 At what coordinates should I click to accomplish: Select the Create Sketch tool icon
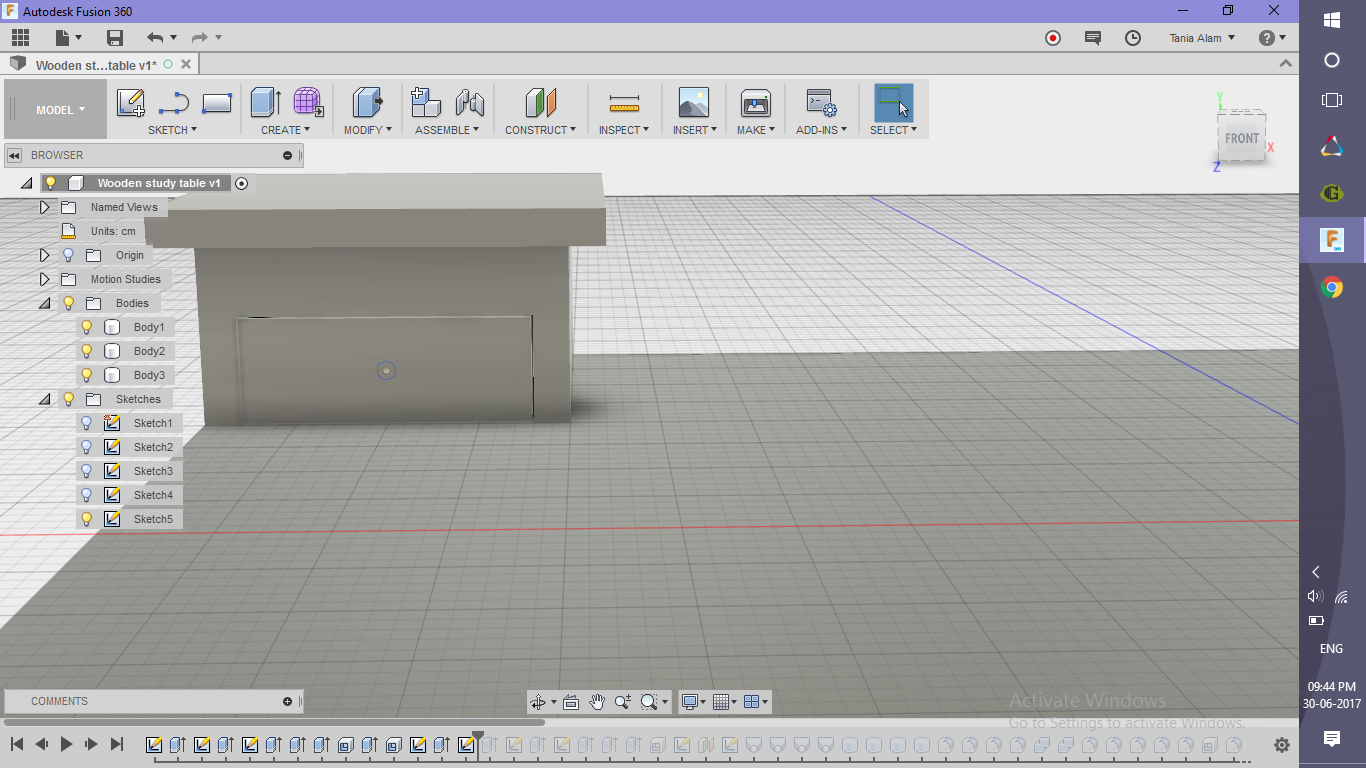tap(130, 103)
